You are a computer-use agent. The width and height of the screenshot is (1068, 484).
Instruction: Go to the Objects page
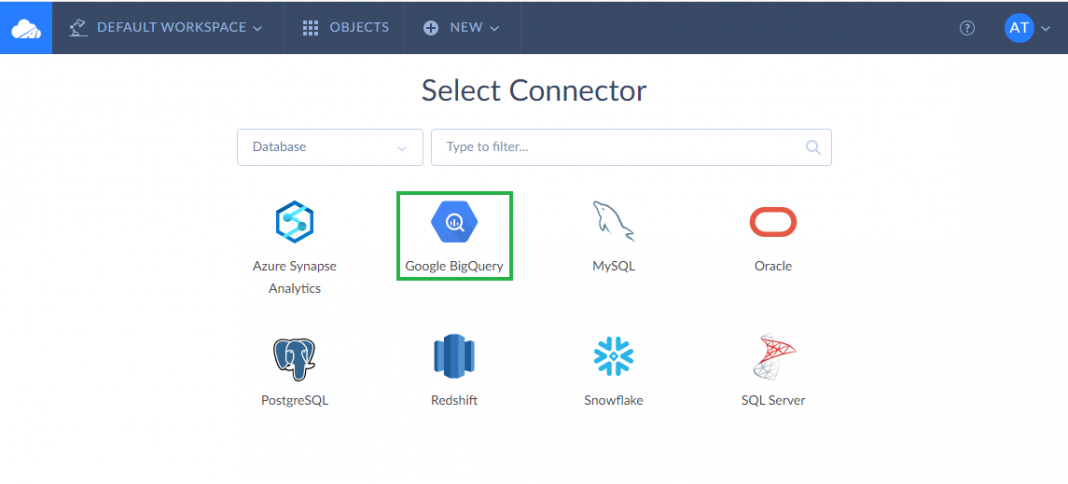[x=346, y=28]
